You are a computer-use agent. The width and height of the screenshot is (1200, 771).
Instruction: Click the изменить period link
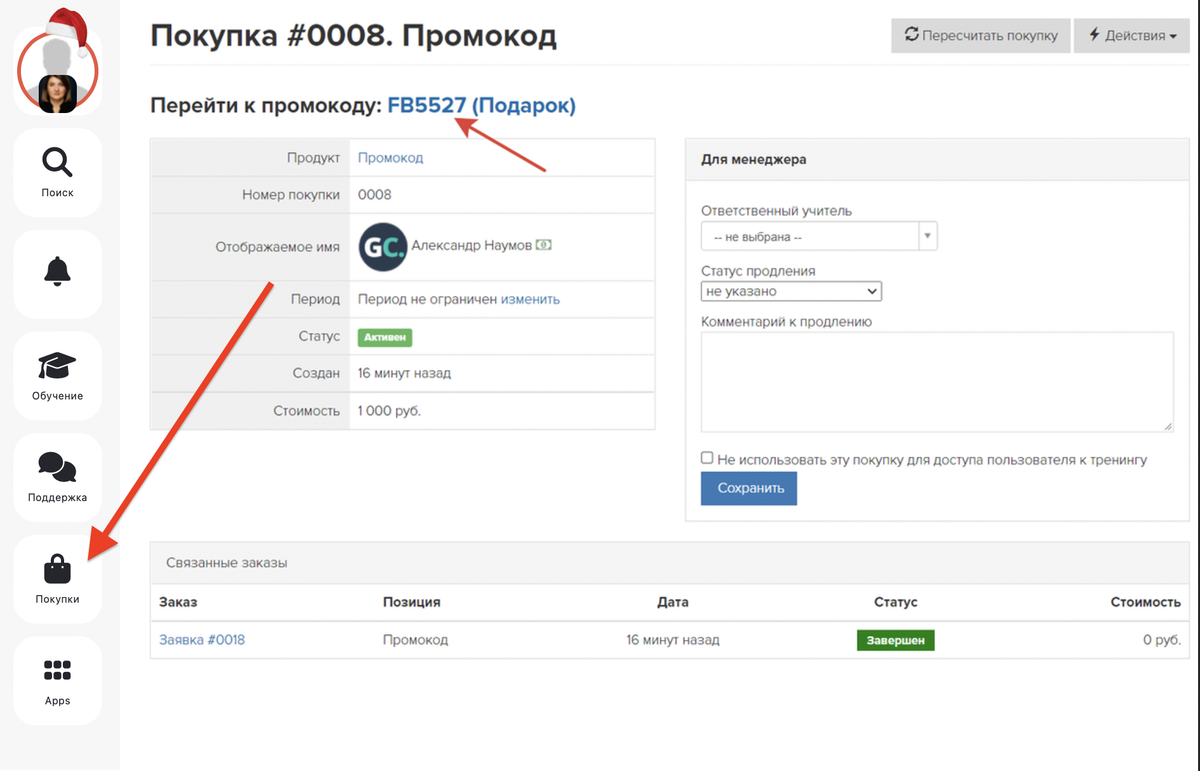pos(530,299)
